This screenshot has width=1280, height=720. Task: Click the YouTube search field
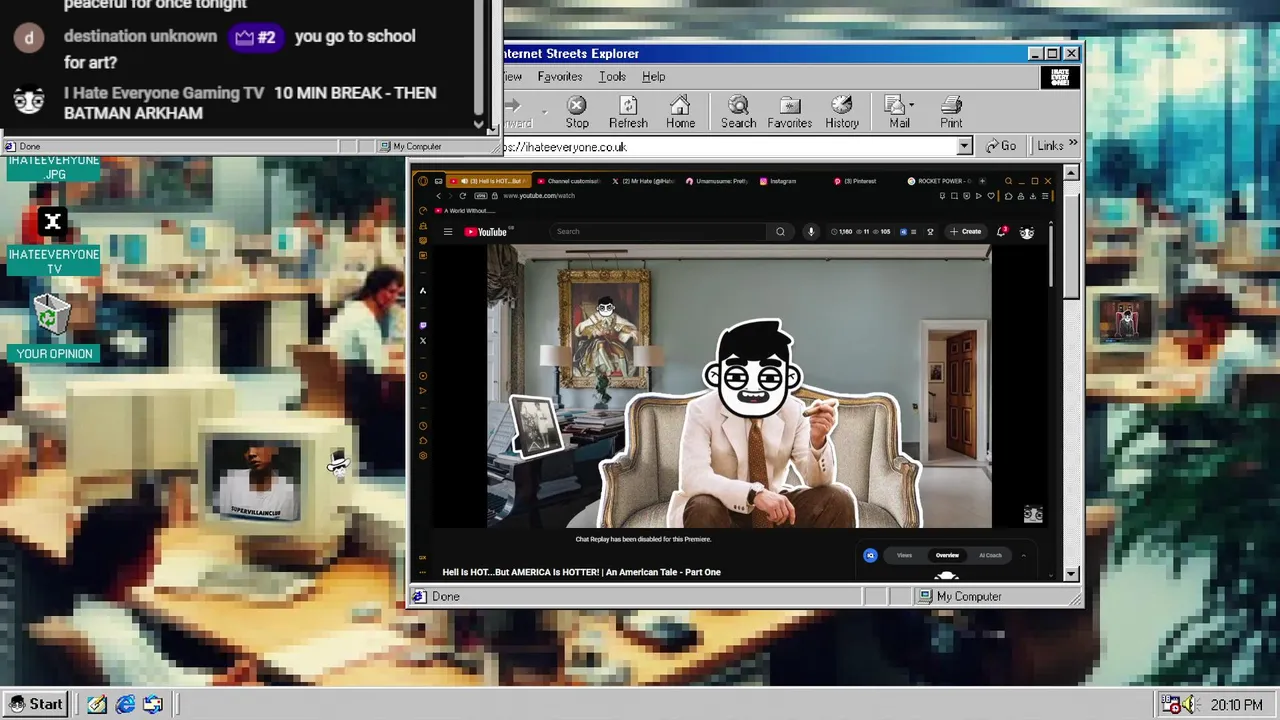click(x=660, y=232)
